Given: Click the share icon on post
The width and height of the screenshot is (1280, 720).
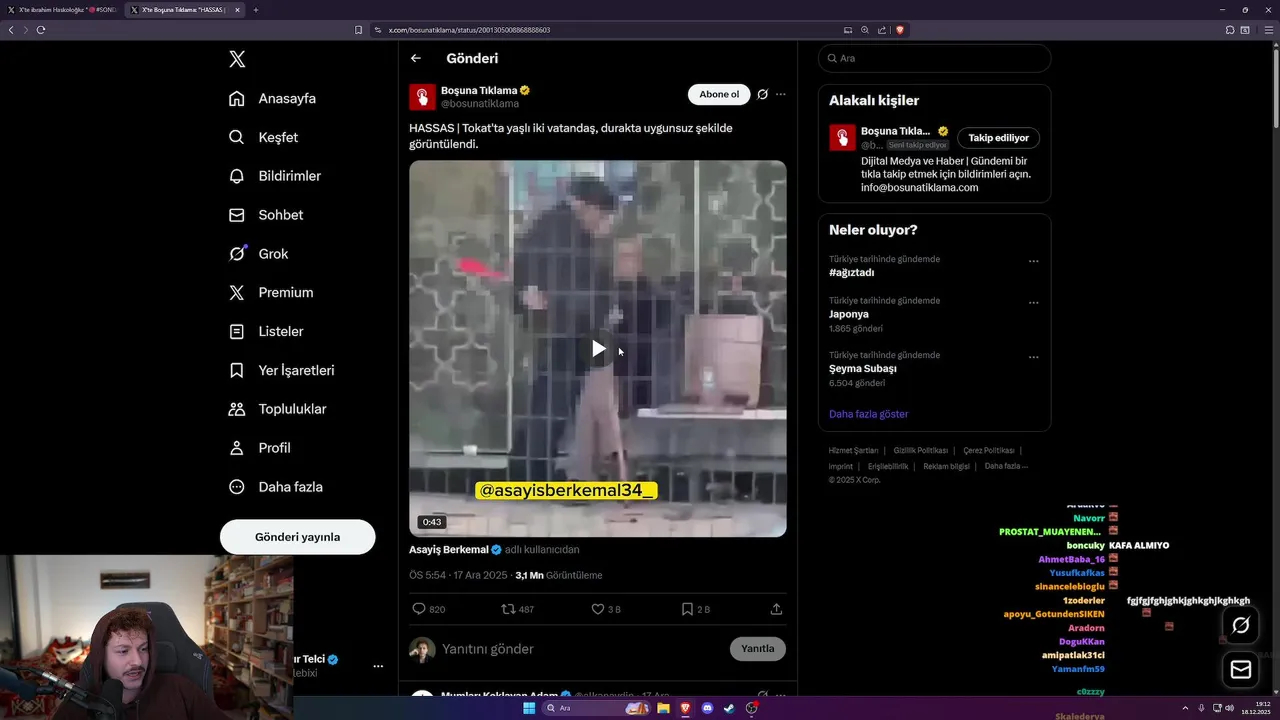Looking at the screenshot, I should coord(776,609).
